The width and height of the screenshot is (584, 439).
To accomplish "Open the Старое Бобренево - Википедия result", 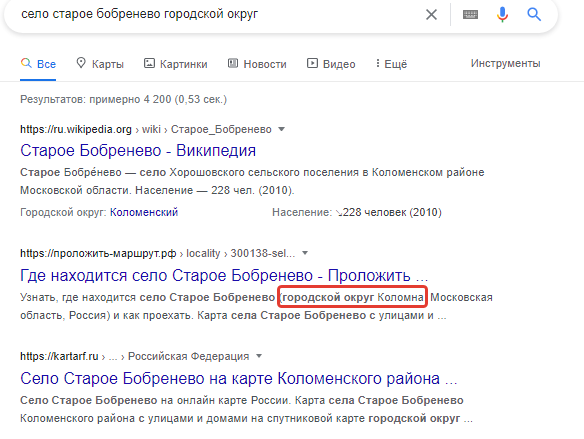I will pos(138,150).
